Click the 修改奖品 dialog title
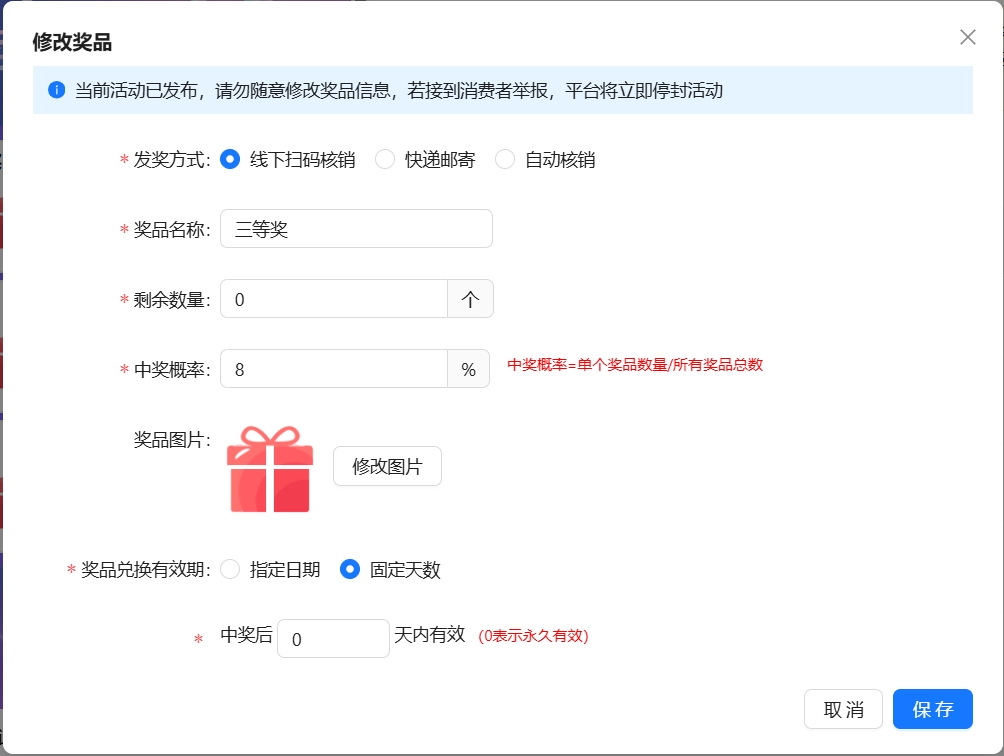 [x=72, y=42]
